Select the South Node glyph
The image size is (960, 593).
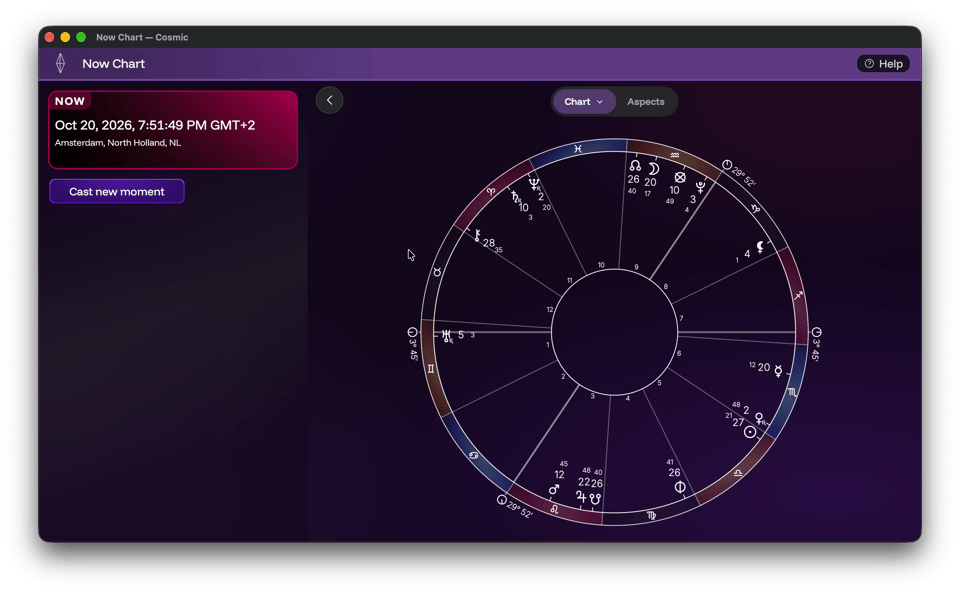pyautogui.click(x=594, y=499)
